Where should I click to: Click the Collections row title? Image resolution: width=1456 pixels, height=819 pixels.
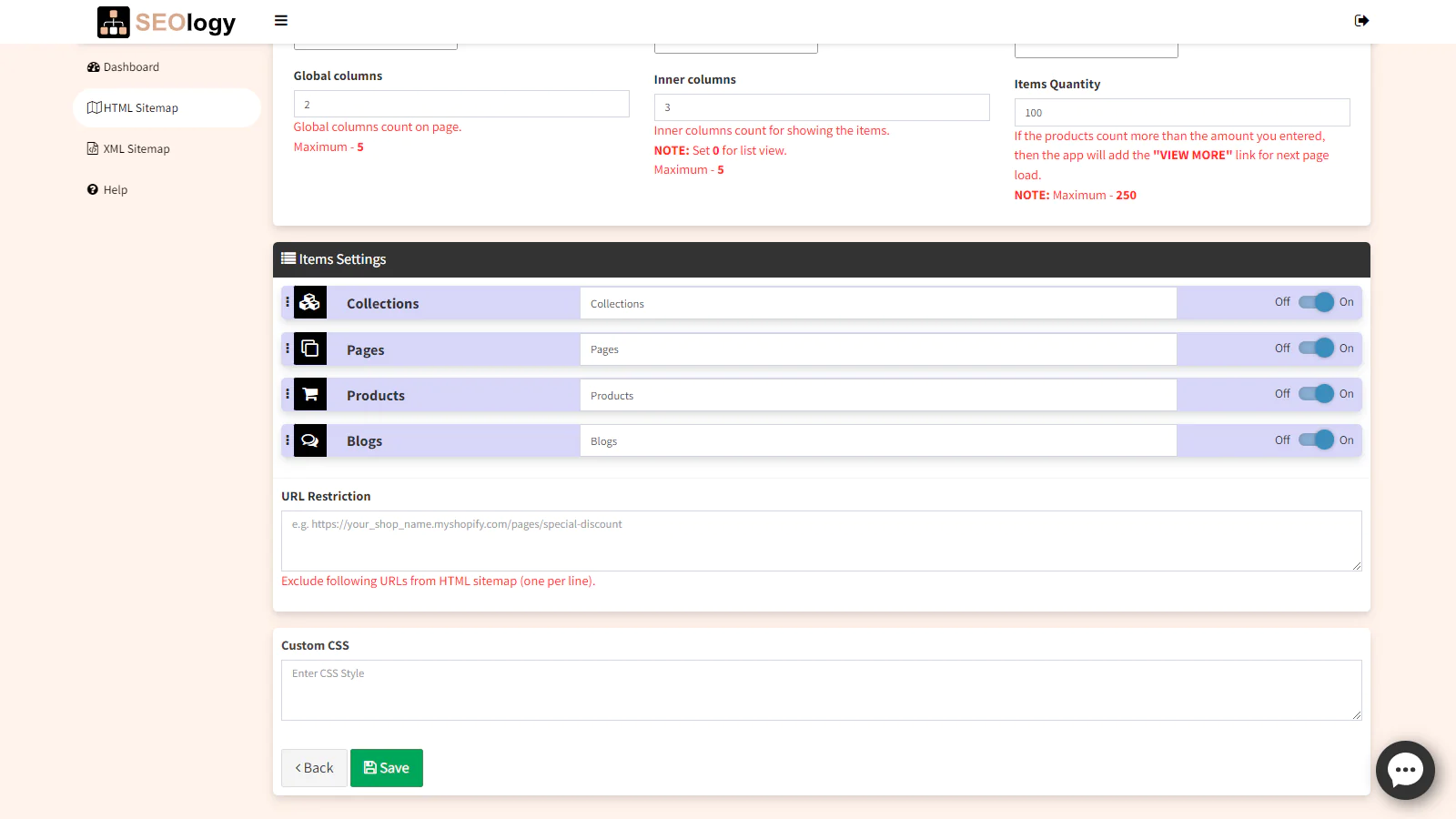click(x=382, y=304)
